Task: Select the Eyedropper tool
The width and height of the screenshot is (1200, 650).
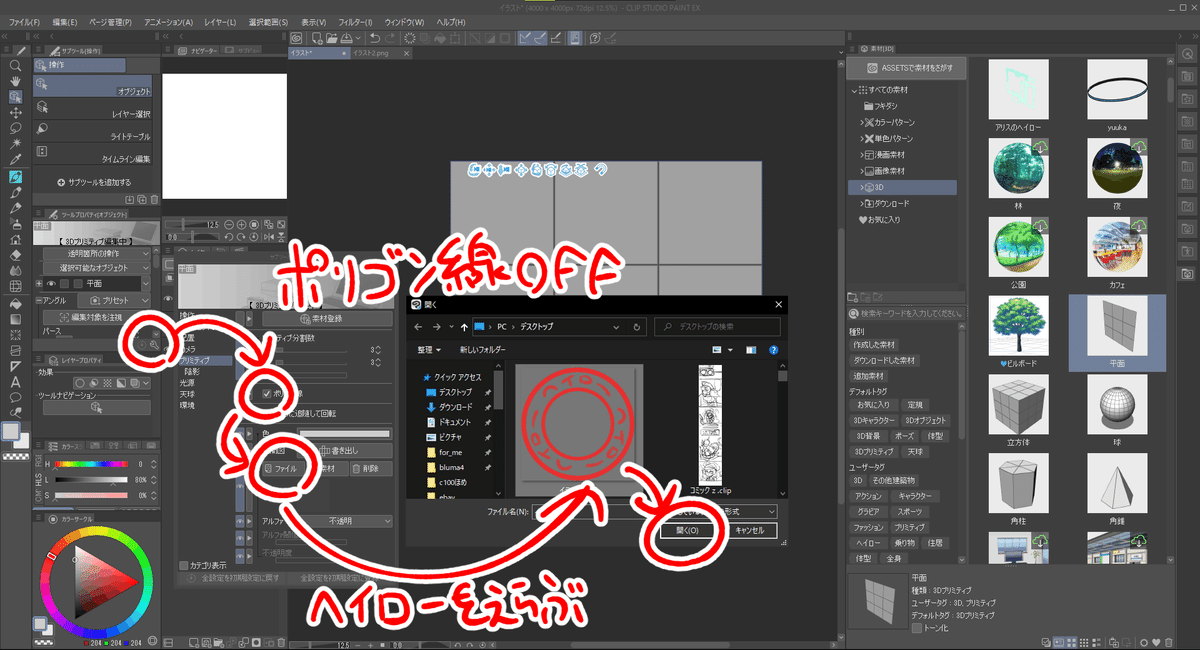Action: tap(16, 160)
